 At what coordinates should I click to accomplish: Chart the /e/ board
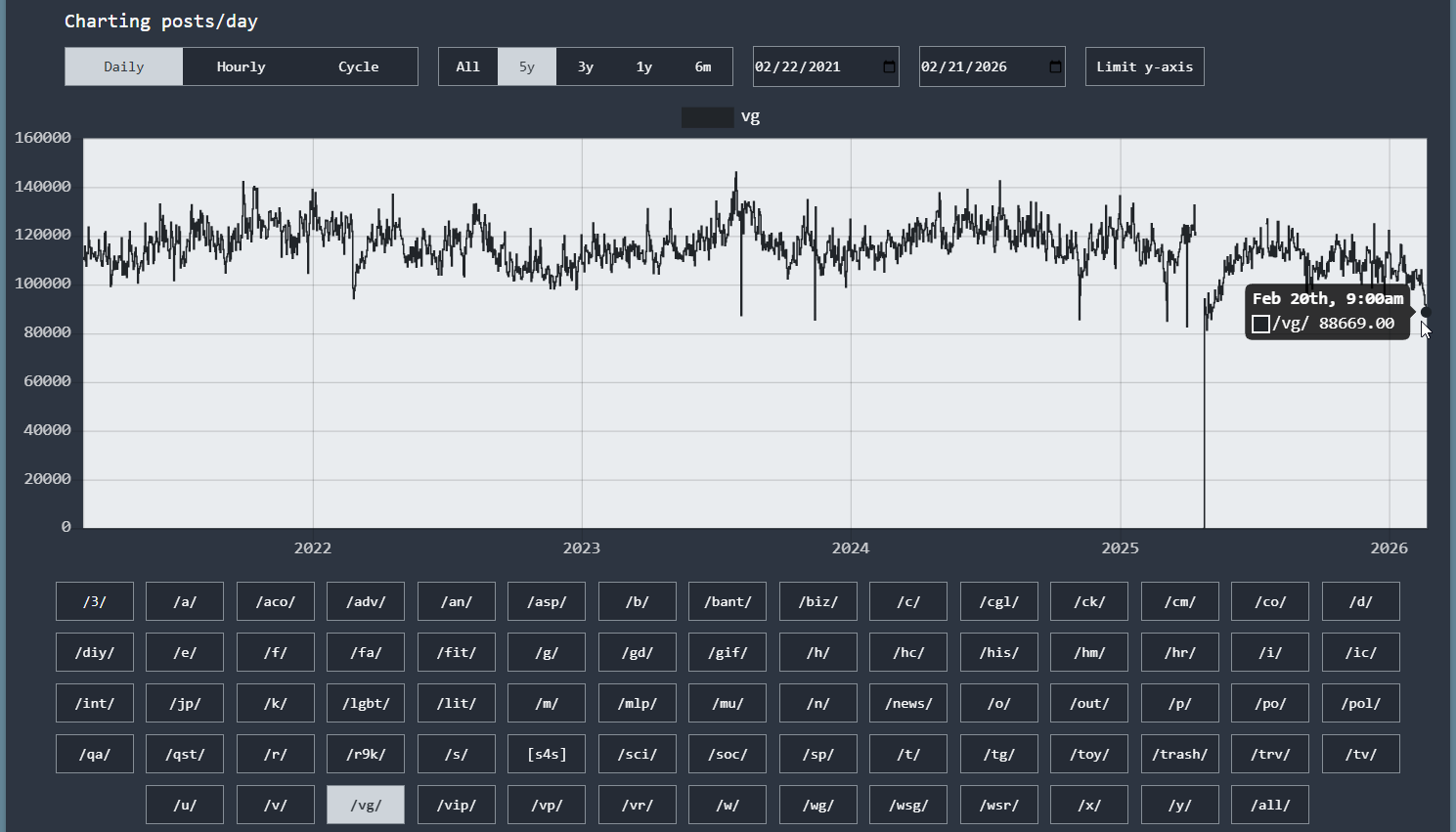coord(185,652)
